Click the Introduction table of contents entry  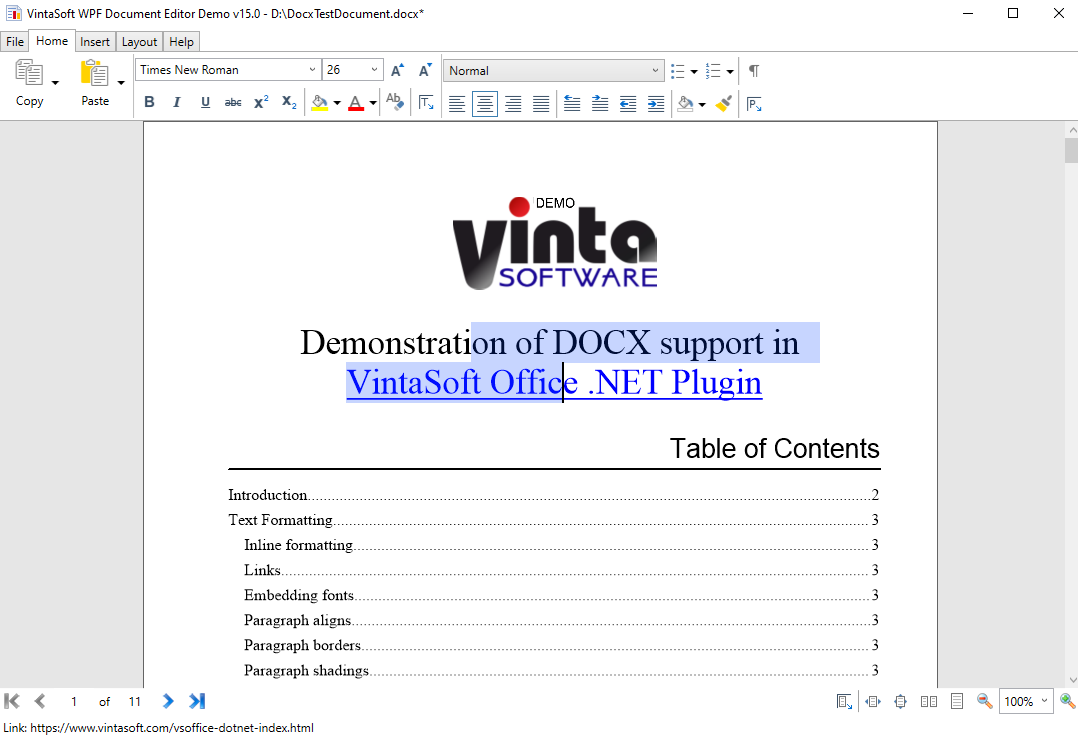click(x=268, y=495)
